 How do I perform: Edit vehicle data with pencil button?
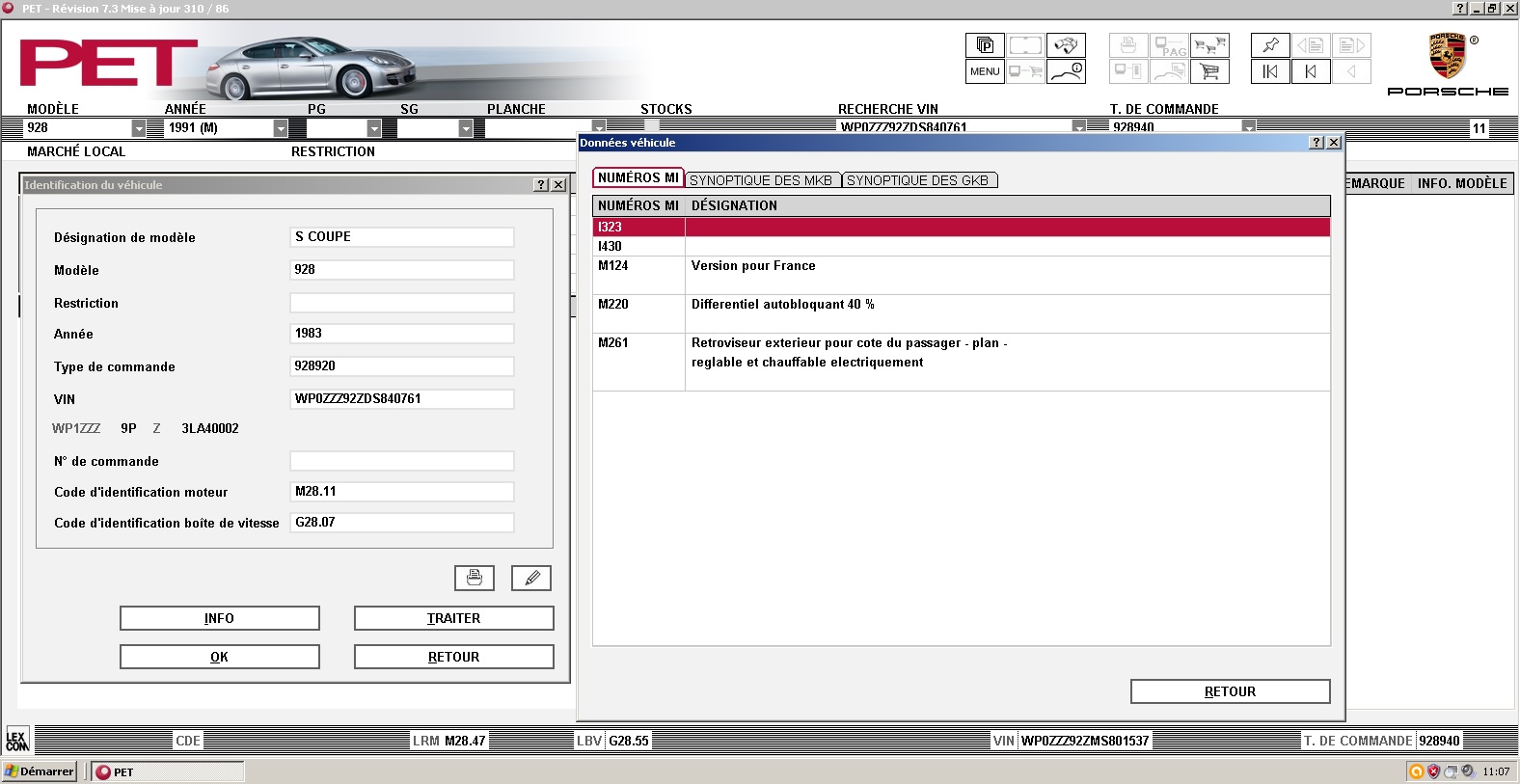tap(531, 578)
